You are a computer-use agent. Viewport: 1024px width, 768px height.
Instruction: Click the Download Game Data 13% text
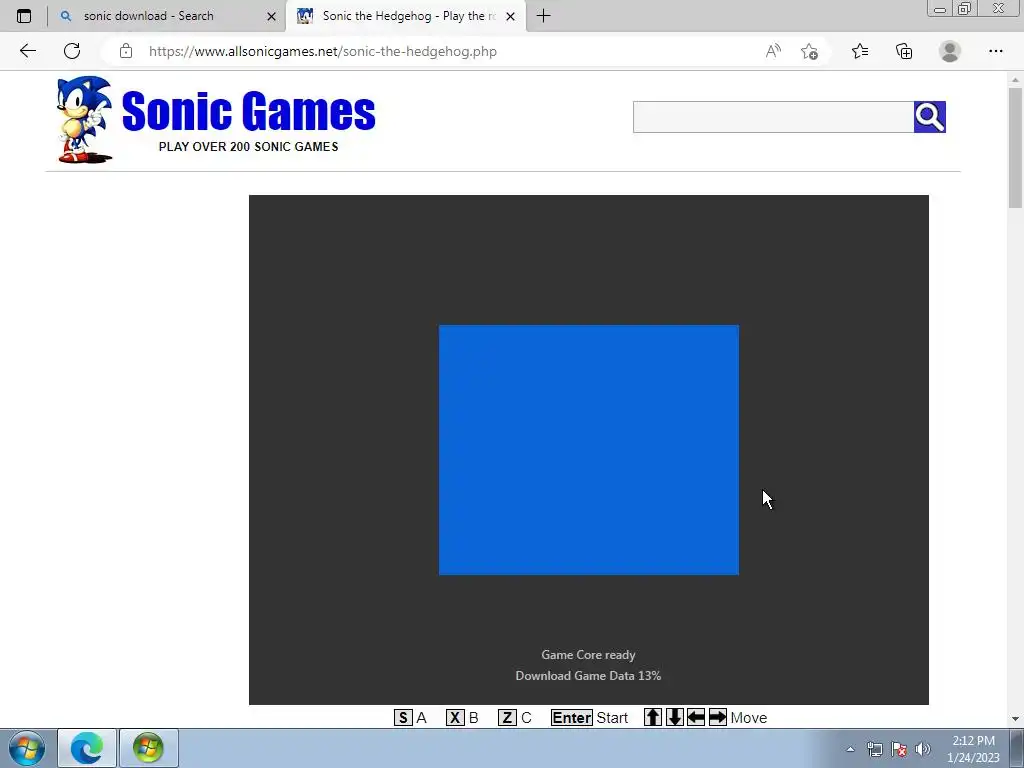[588, 676]
